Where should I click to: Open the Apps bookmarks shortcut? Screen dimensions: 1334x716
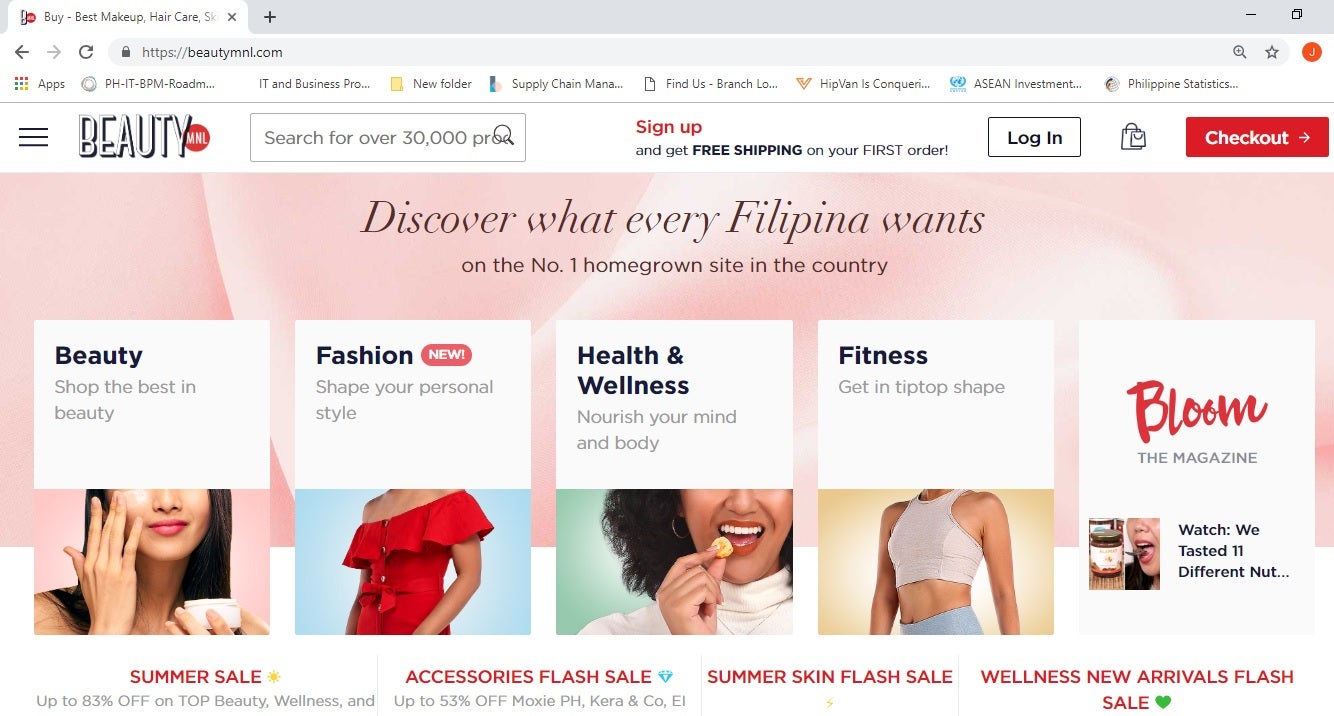tap(40, 84)
